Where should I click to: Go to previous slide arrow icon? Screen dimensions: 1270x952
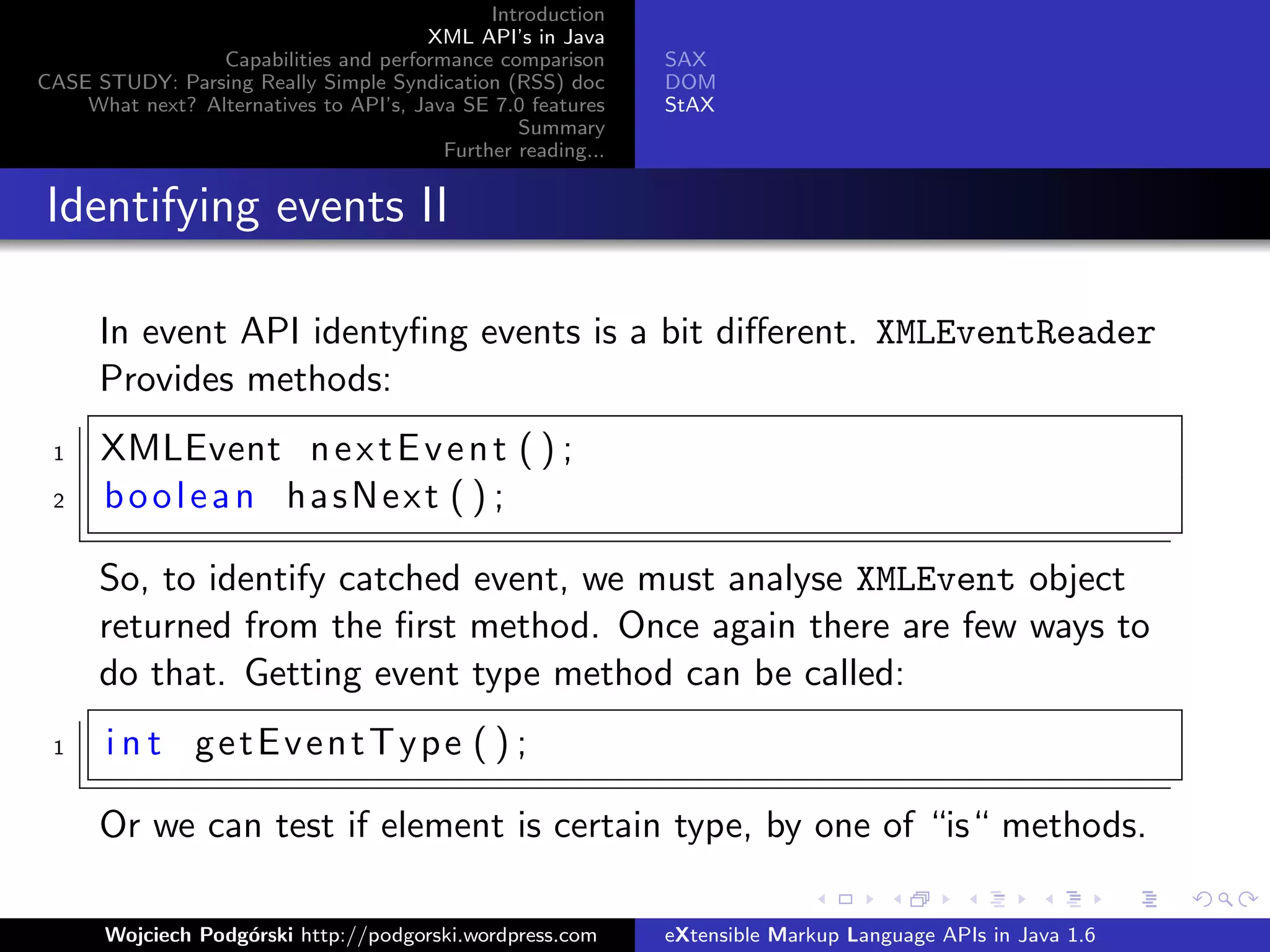click(x=822, y=899)
